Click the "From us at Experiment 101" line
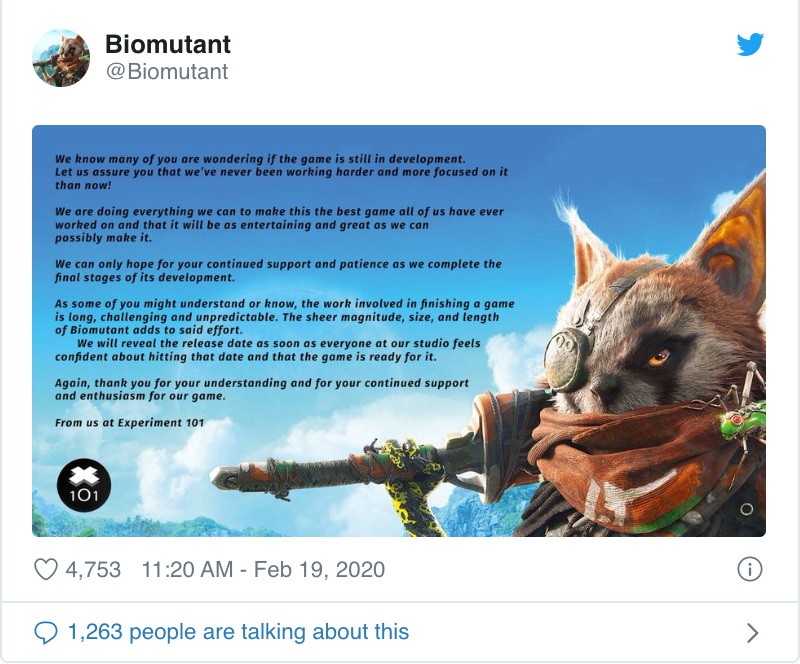This screenshot has width=800, height=664. point(130,423)
